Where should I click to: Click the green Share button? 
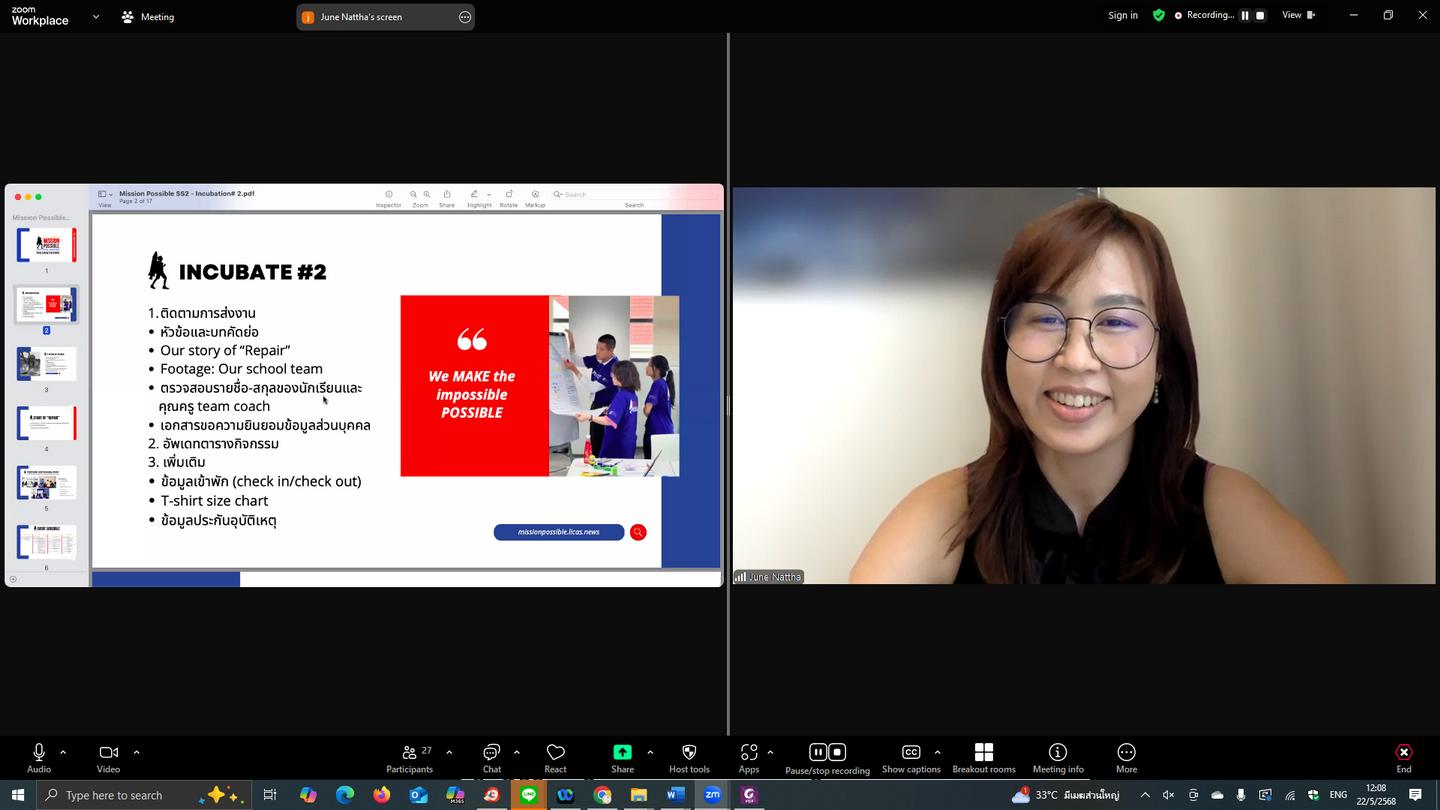(x=622, y=758)
